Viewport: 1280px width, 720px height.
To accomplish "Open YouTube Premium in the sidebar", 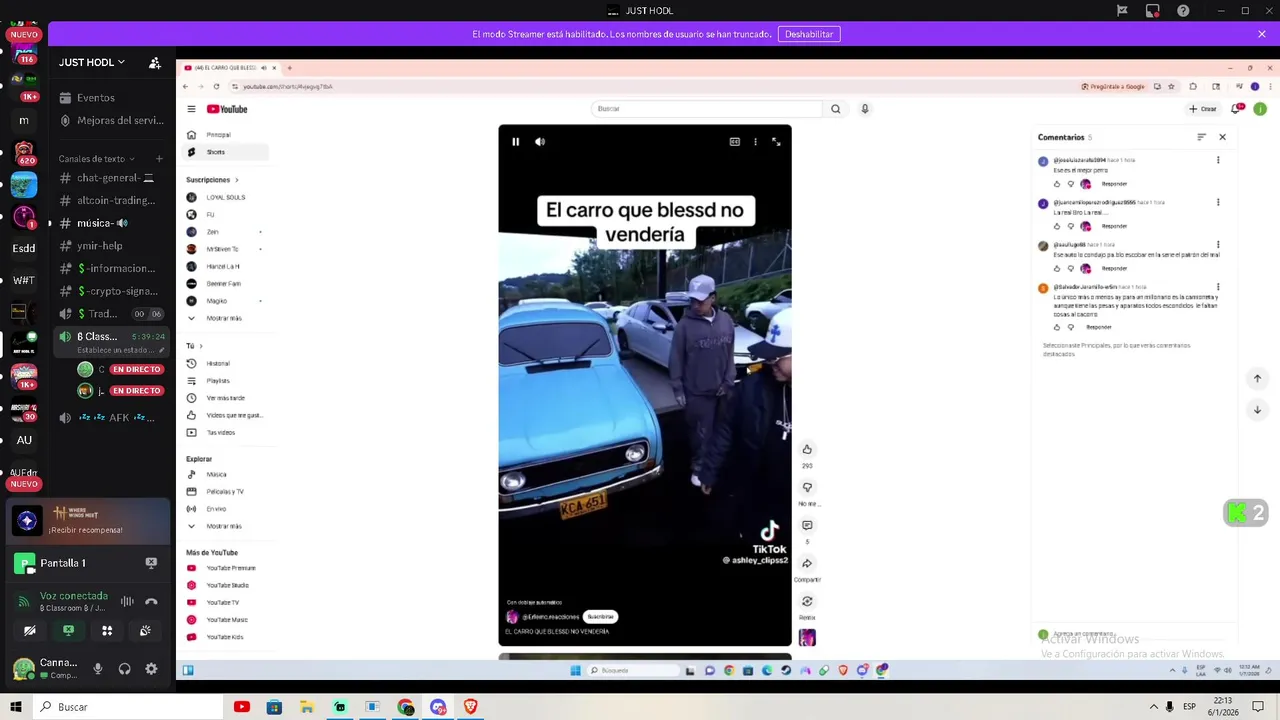I will [227, 568].
